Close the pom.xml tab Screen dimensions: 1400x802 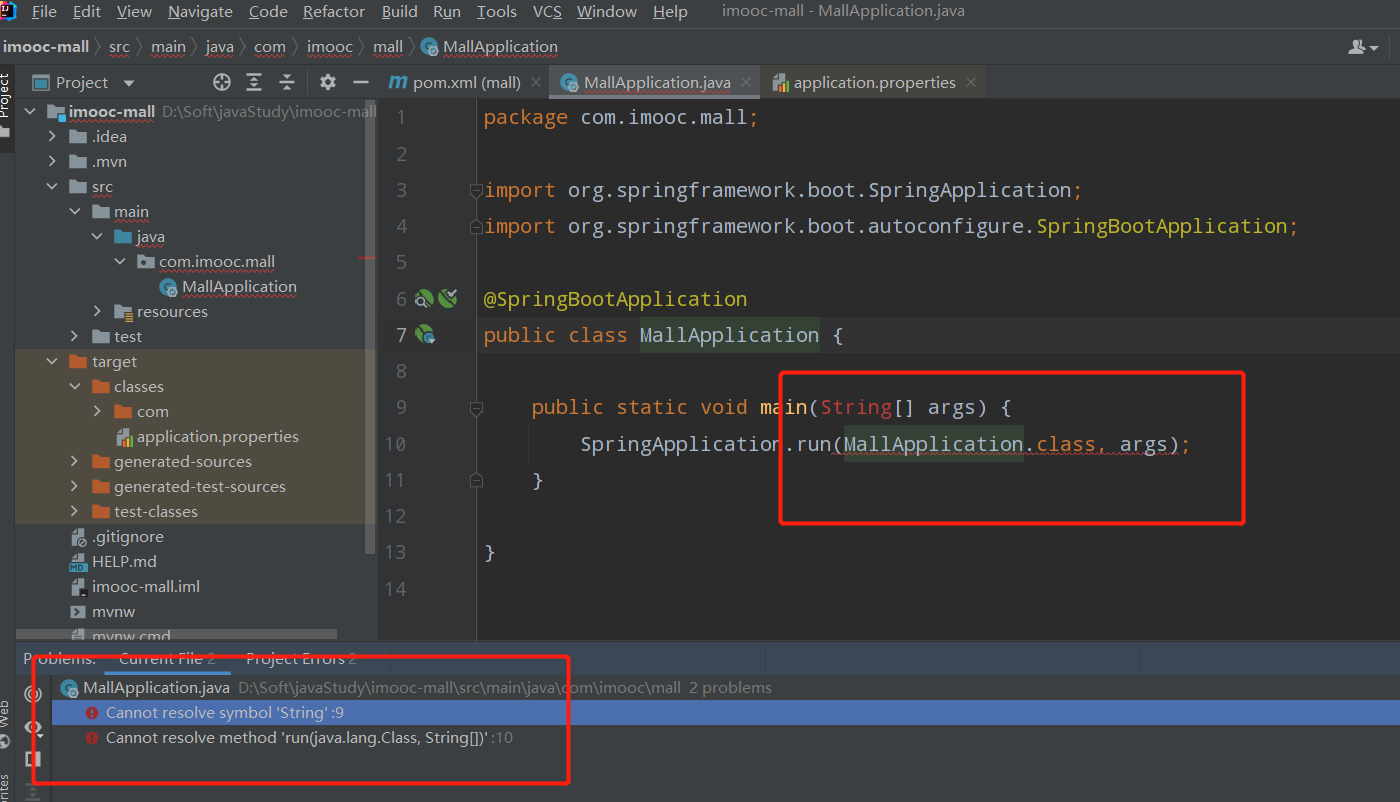(x=535, y=82)
